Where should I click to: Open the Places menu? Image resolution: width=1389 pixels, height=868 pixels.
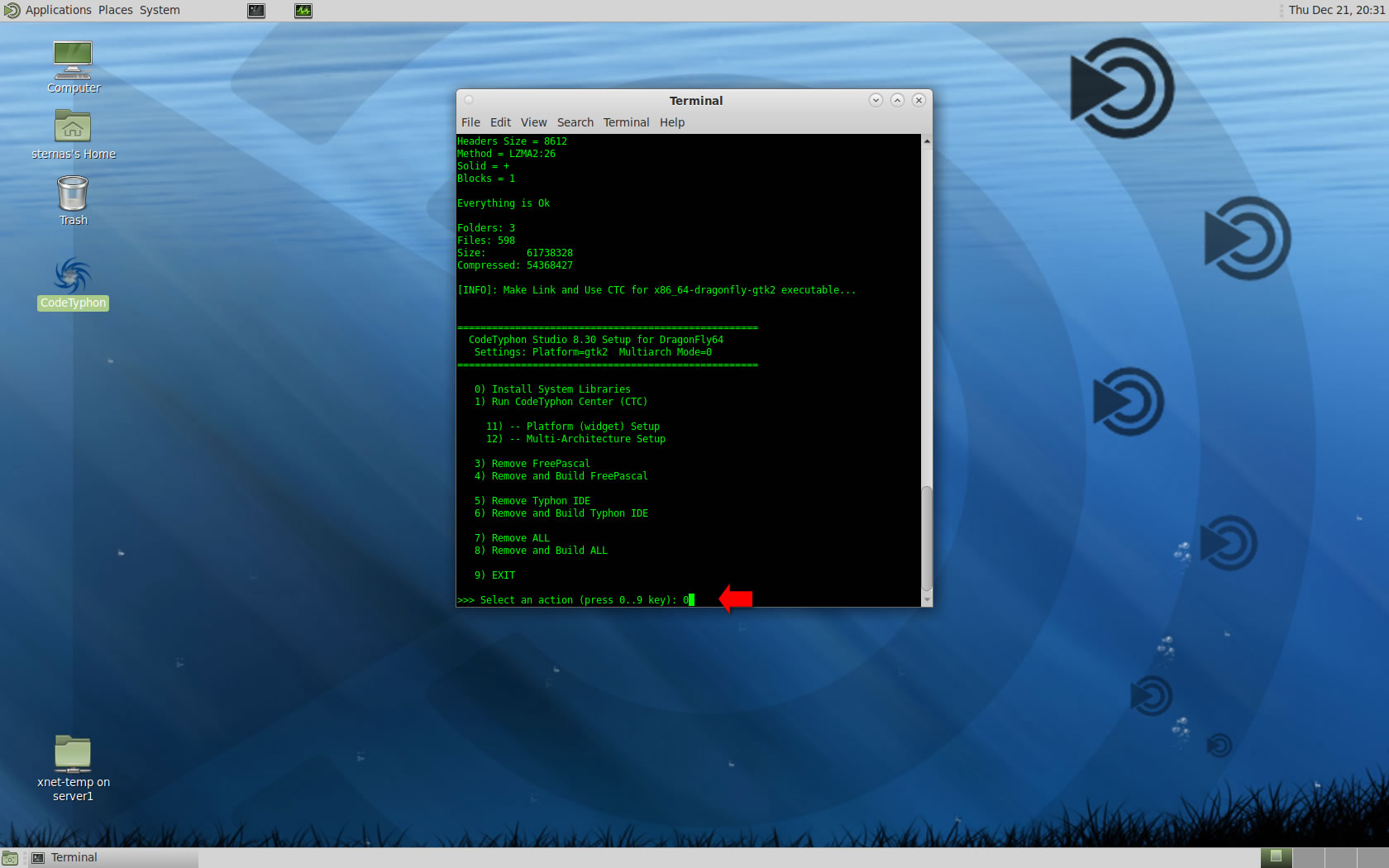pyautogui.click(x=116, y=10)
